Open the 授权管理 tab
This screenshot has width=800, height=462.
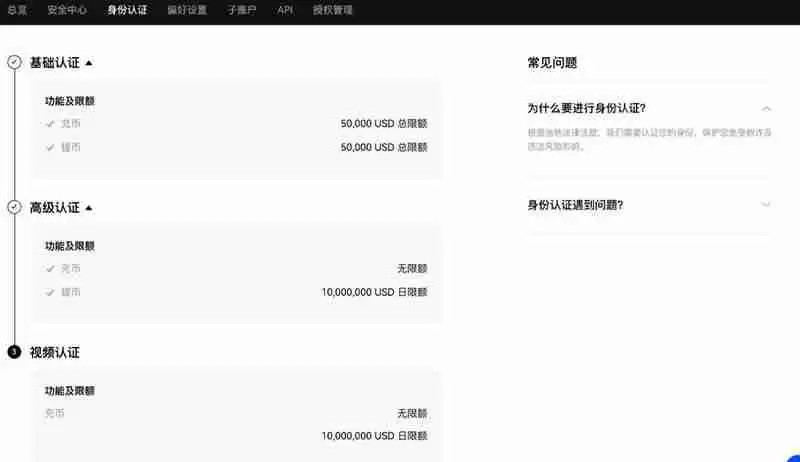click(x=333, y=10)
